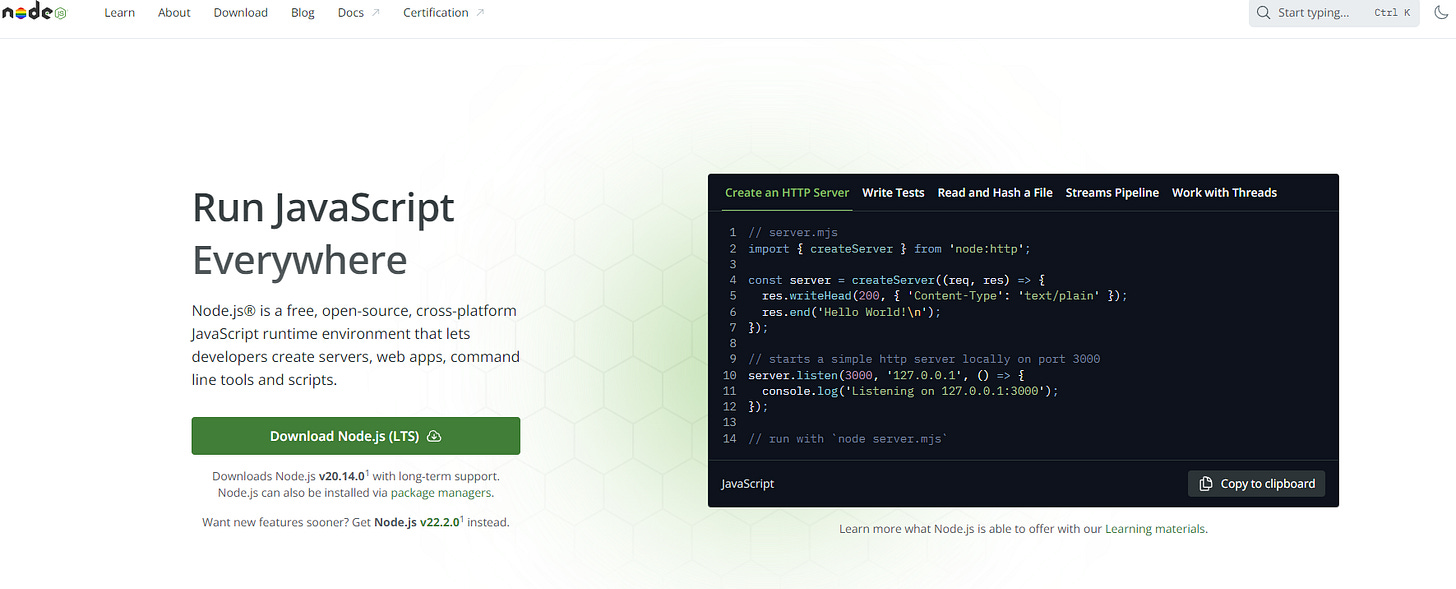Open the Learn nav item
1456x589 pixels.
click(x=119, y=13)
